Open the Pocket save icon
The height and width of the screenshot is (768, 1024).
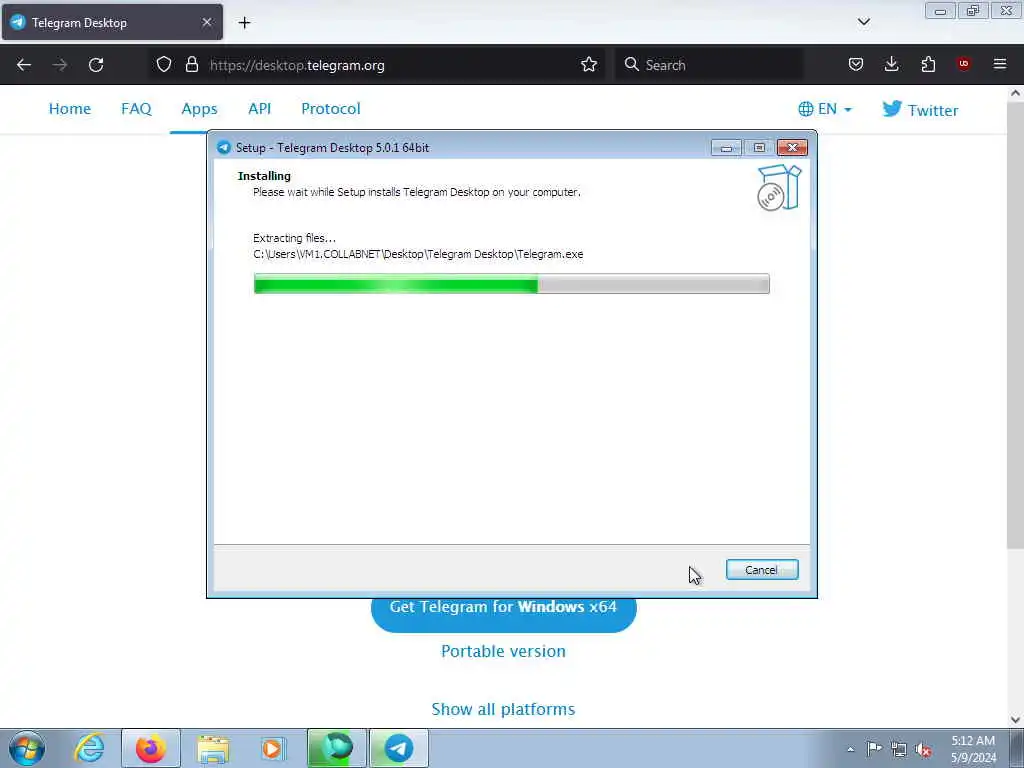[x=856, y=64]
